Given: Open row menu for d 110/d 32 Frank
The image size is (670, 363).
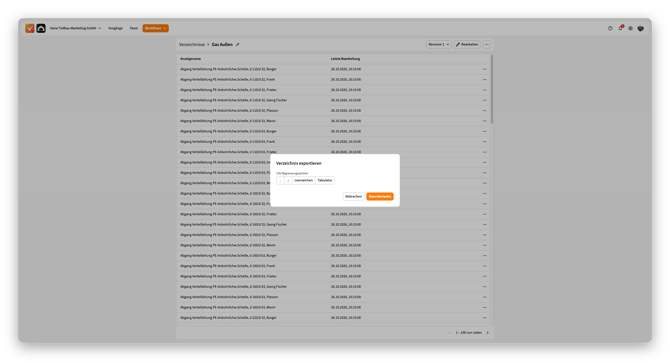Looking at the screenshot, I should 485,79.
